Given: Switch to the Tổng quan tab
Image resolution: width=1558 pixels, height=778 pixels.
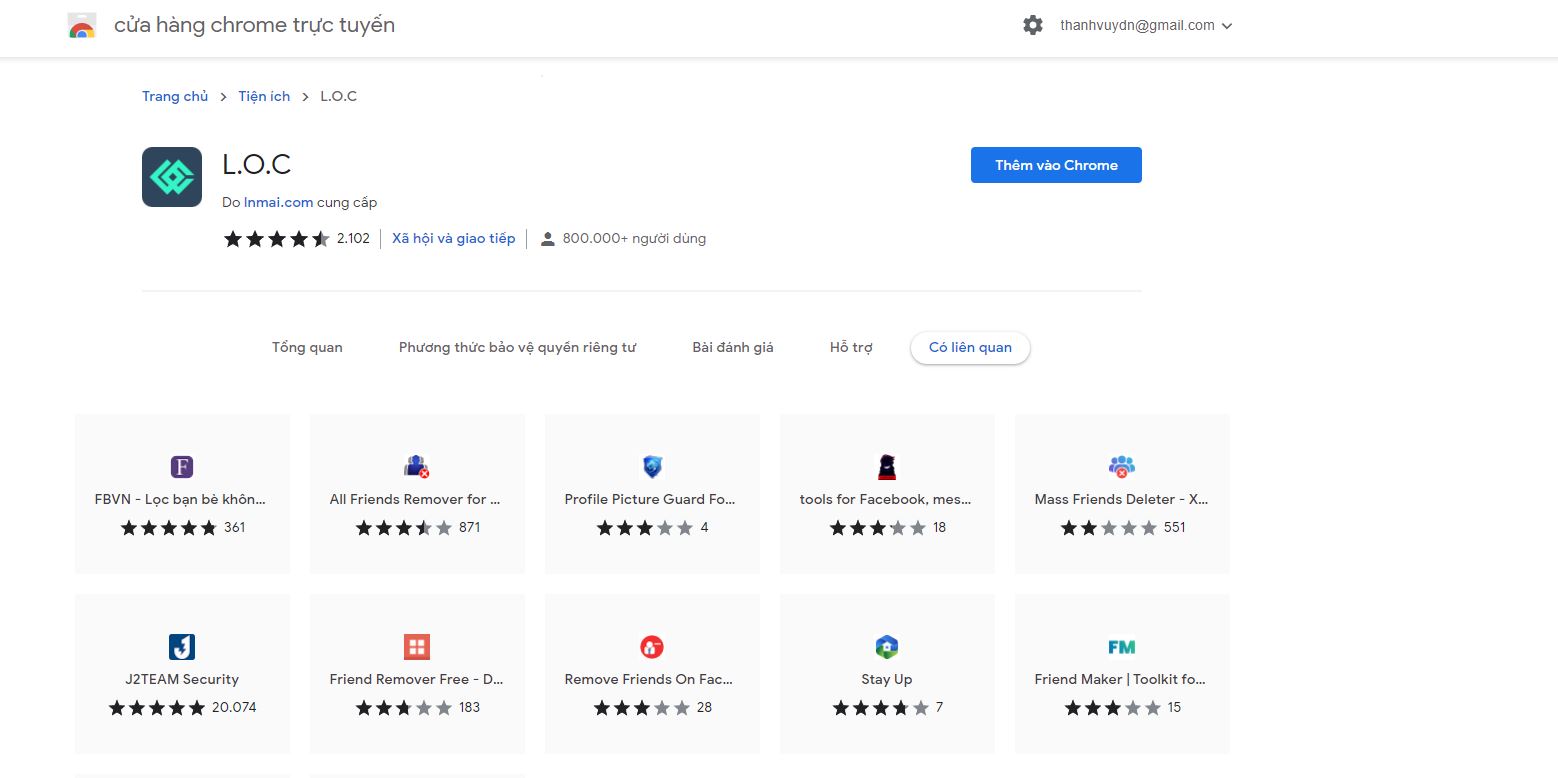Looking at the screenshot, I should [x=307, y=348].
